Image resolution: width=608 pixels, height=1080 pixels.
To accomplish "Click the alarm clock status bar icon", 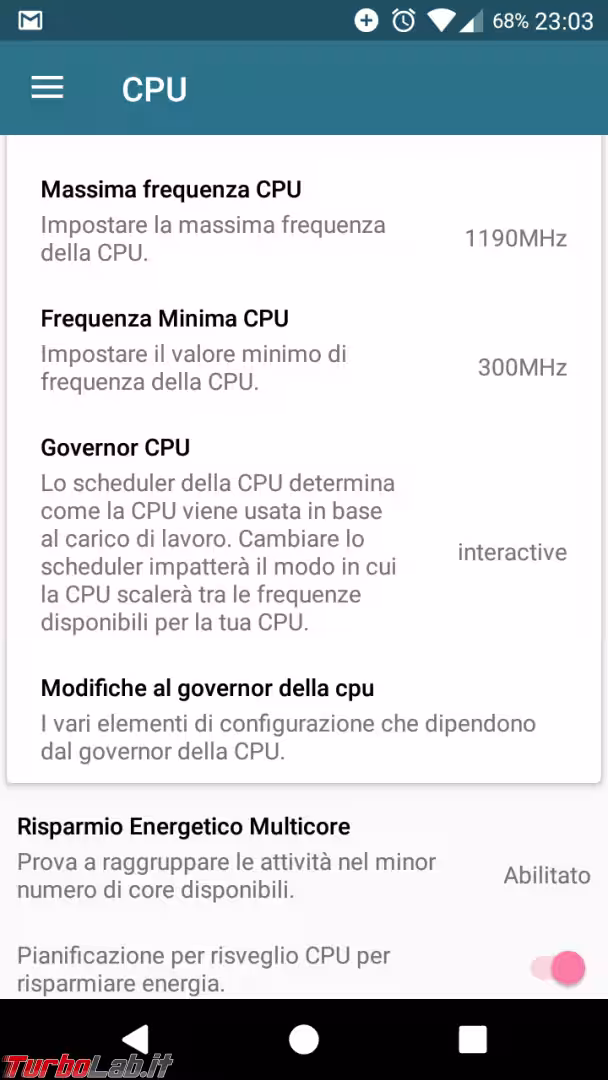I will tap(401, 18).
